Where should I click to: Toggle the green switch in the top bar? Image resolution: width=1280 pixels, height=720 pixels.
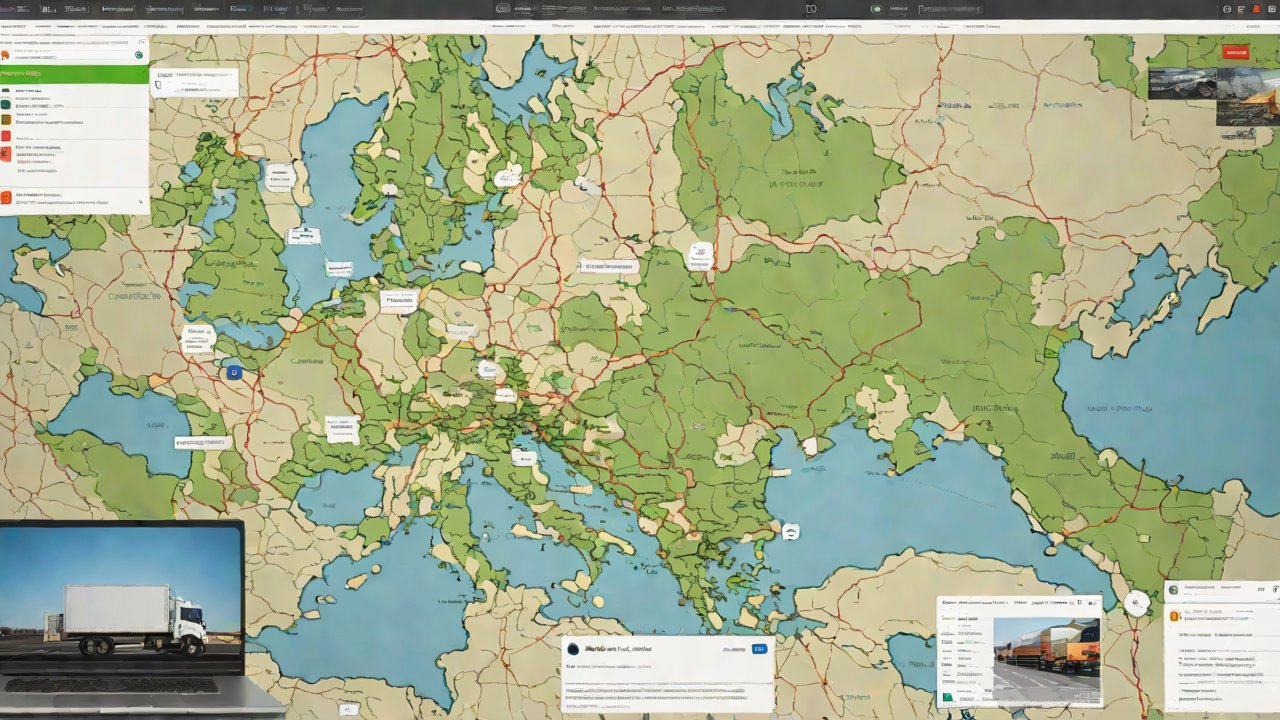pos(877,9)
